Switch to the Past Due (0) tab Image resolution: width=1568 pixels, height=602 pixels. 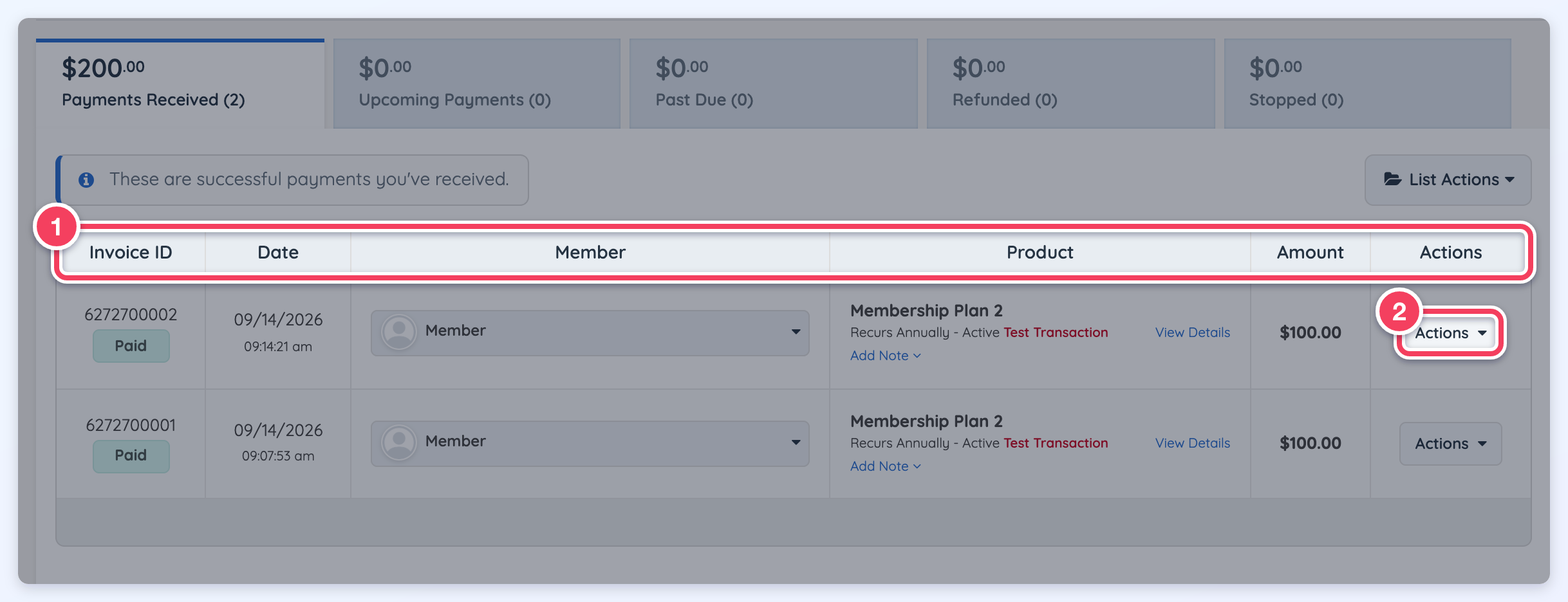click(774, 84)
